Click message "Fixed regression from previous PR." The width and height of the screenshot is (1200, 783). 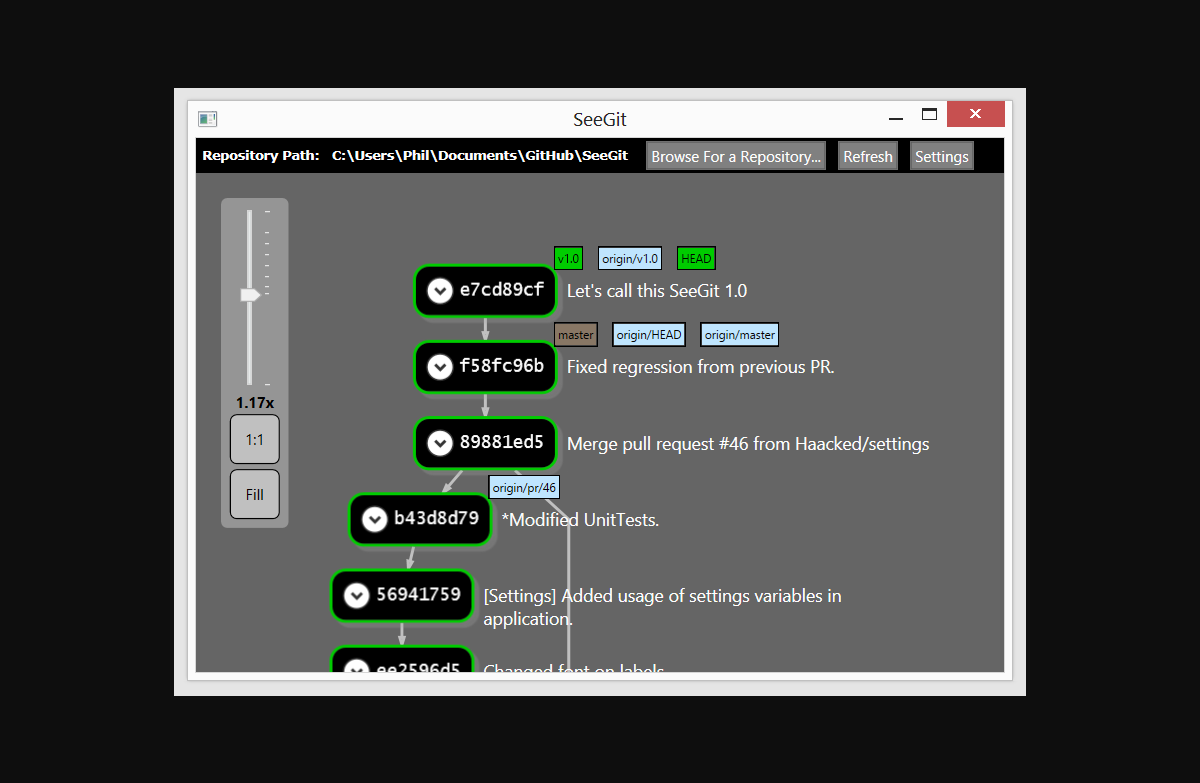point(701,367)
